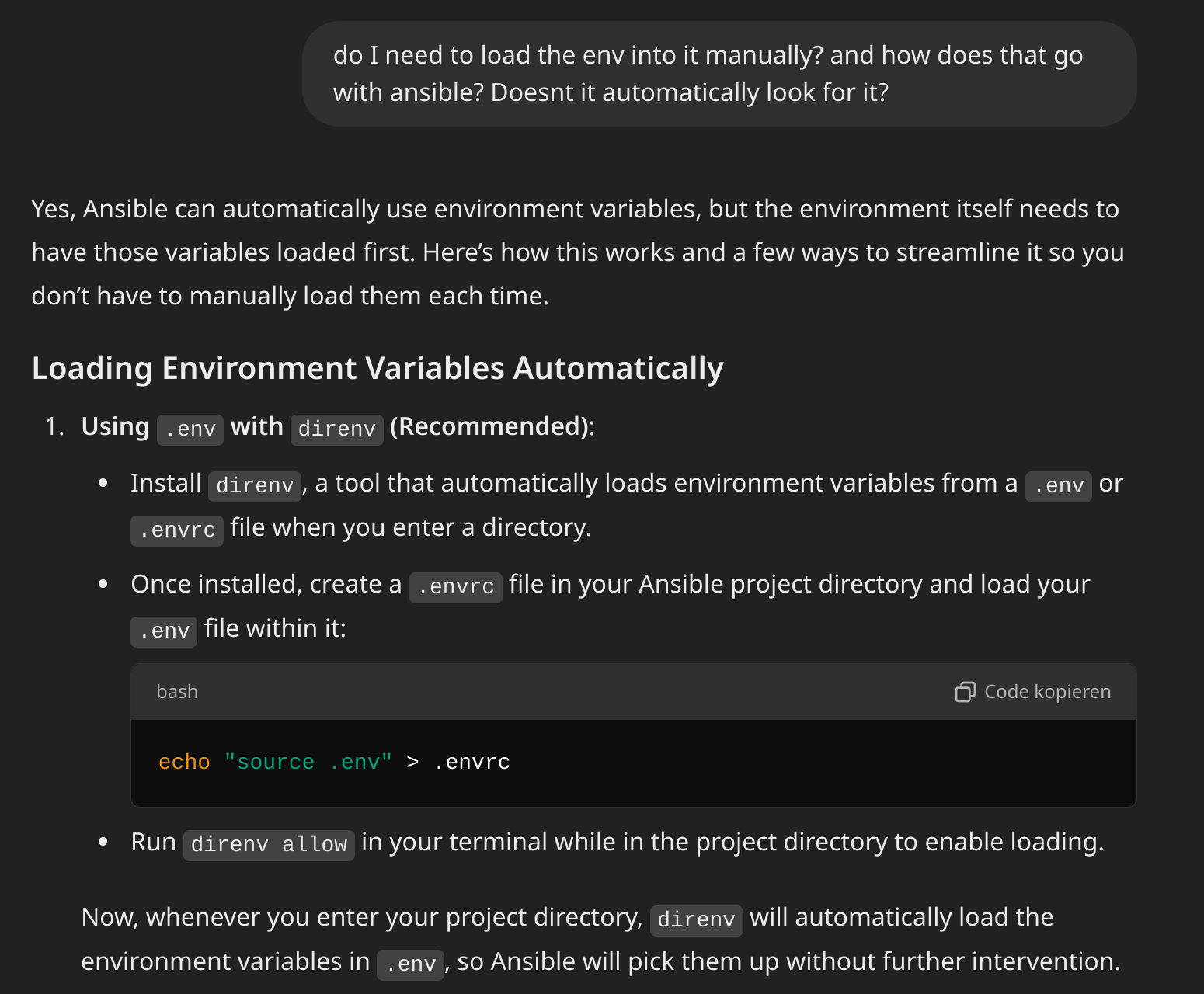
Task: Click the 'direnv' code tag in 'Now, whenever' paragraph
Action: pos(696,920)
